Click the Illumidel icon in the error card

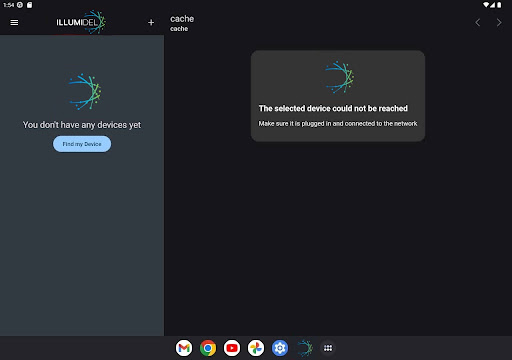(339, 77)
